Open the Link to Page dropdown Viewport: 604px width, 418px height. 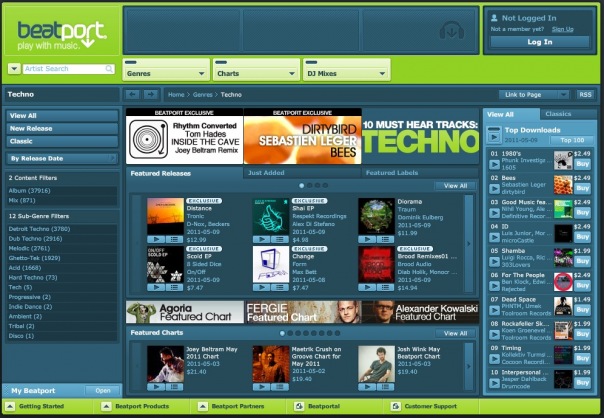(534, 94)
